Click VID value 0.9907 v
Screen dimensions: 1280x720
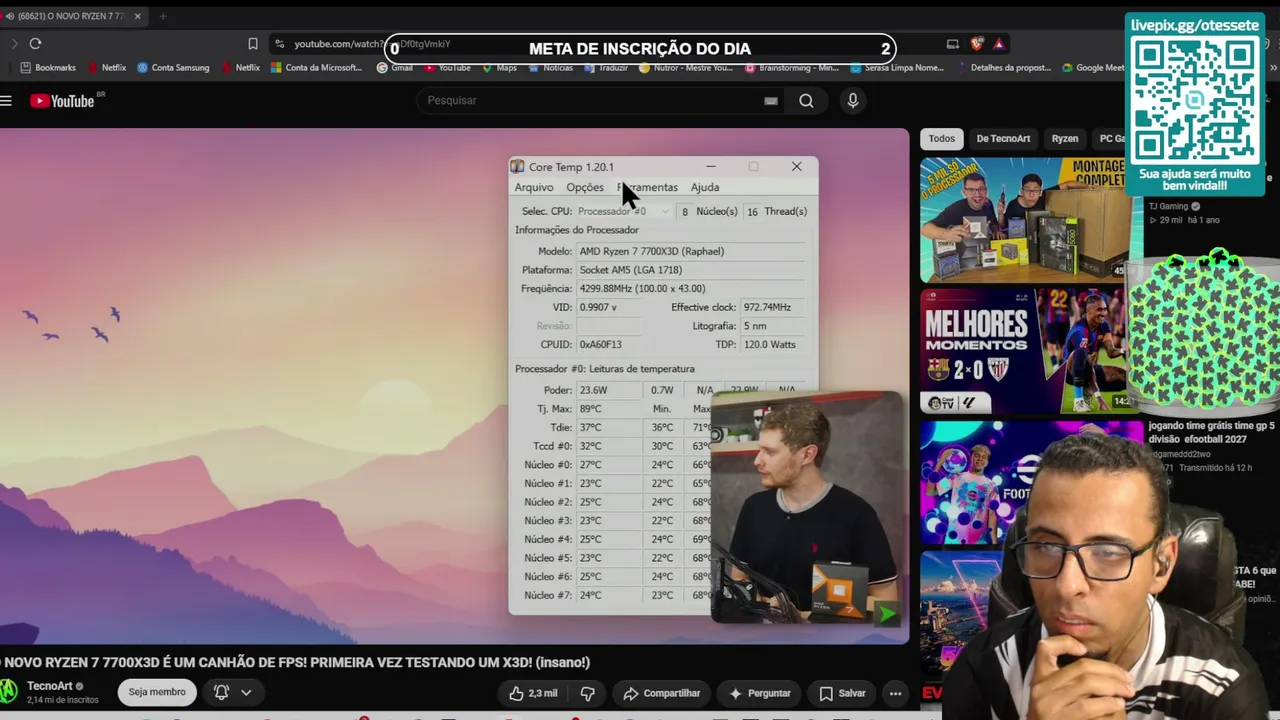click(598, 308)
